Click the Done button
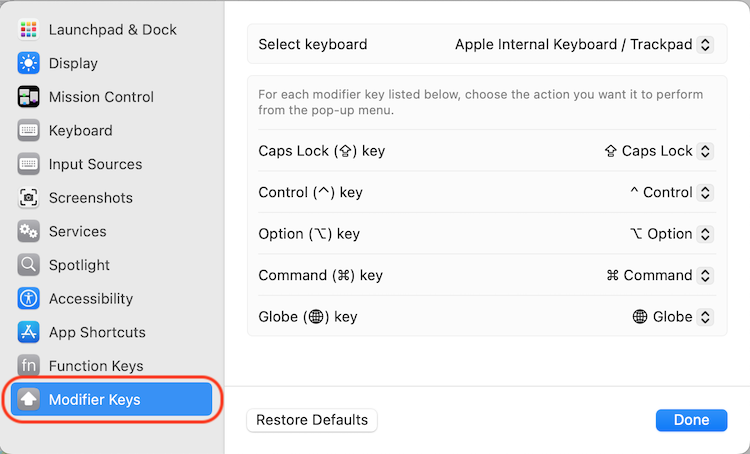Viewport: 750px width, 454px height. pos(691,420)
